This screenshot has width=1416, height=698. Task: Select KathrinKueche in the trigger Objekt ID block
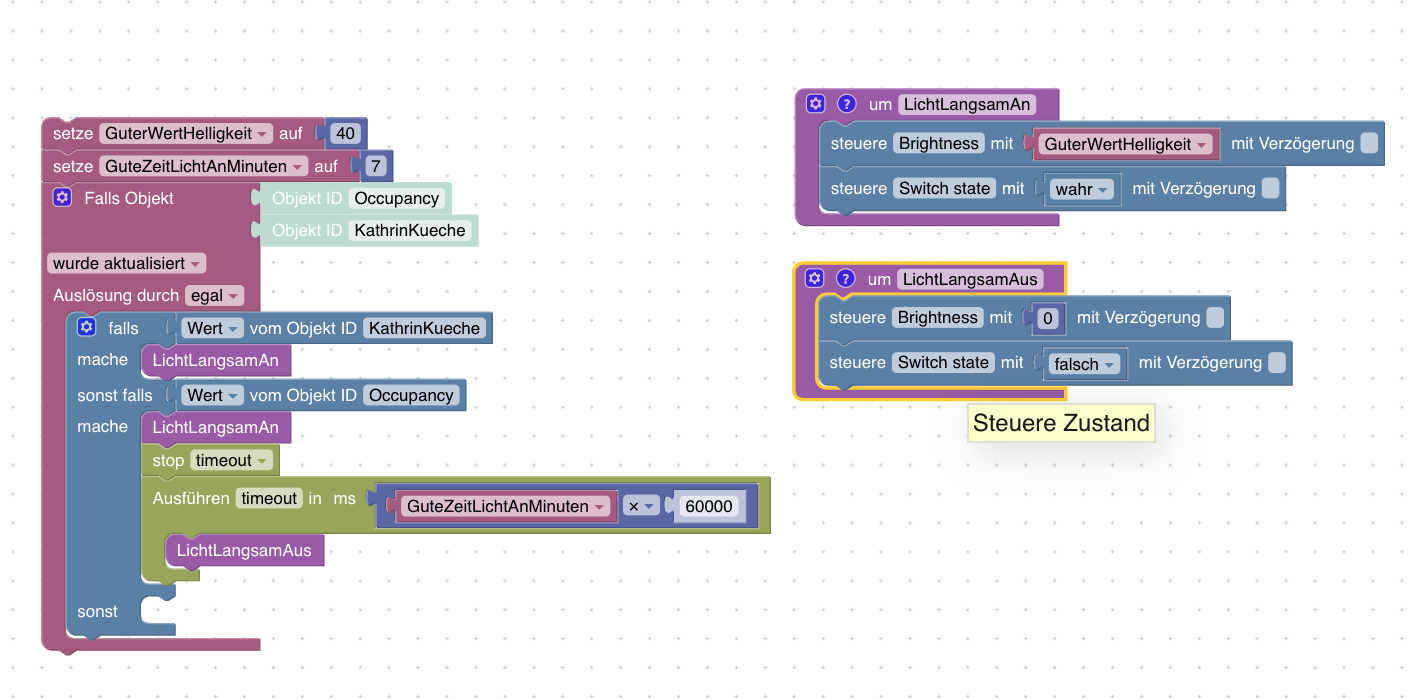410,230
